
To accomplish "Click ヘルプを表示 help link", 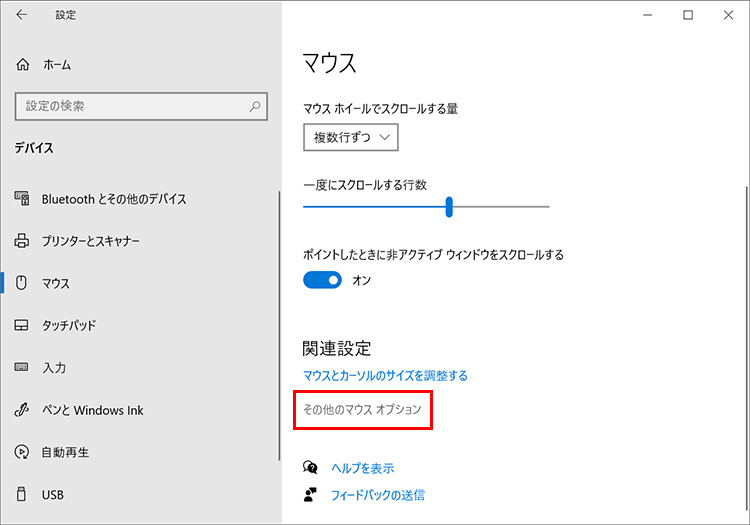I will [362, 468].
